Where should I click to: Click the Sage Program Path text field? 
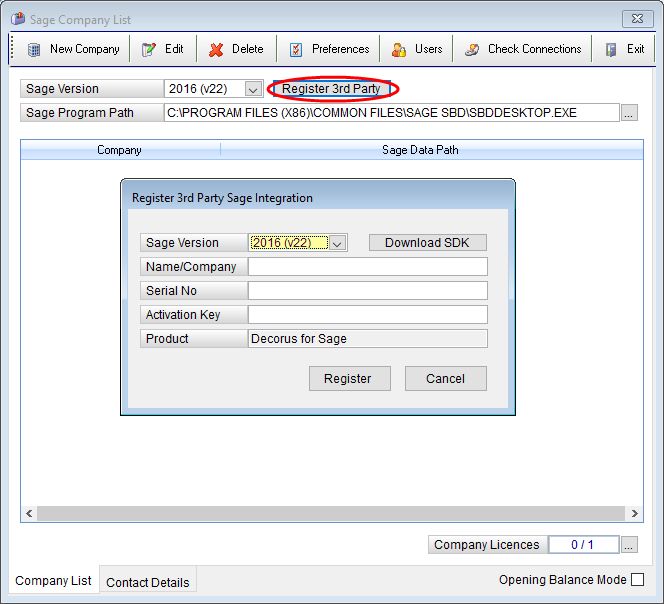point(392,113)
